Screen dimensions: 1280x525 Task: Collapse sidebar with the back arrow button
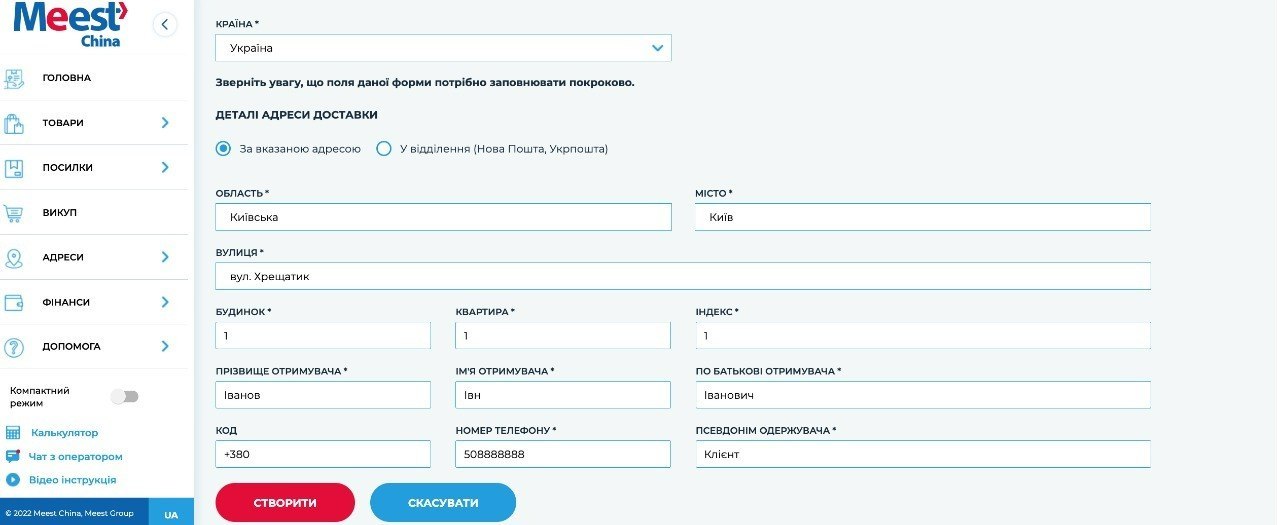point(165,25)
